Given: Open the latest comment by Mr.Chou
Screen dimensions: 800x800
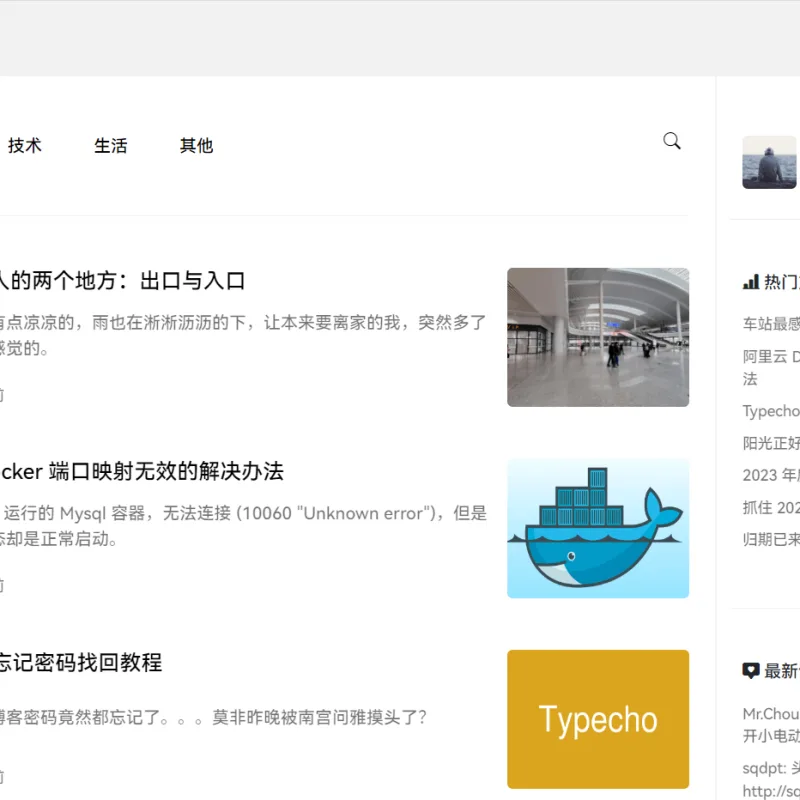Looking at the screenshot, I should (x=771, y=724).
